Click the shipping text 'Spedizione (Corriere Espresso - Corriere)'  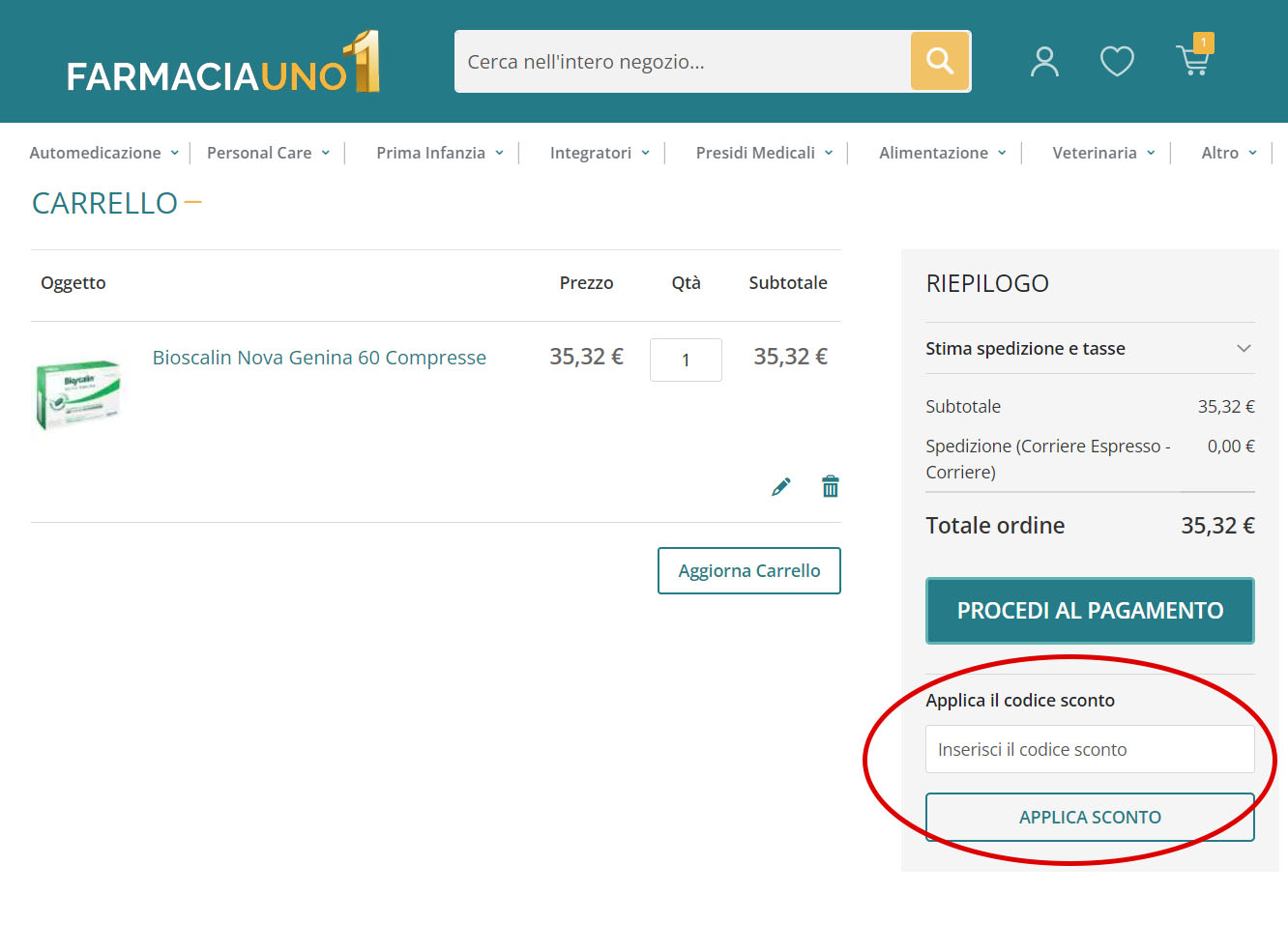pyautogui.click(x=1048, y=459)
